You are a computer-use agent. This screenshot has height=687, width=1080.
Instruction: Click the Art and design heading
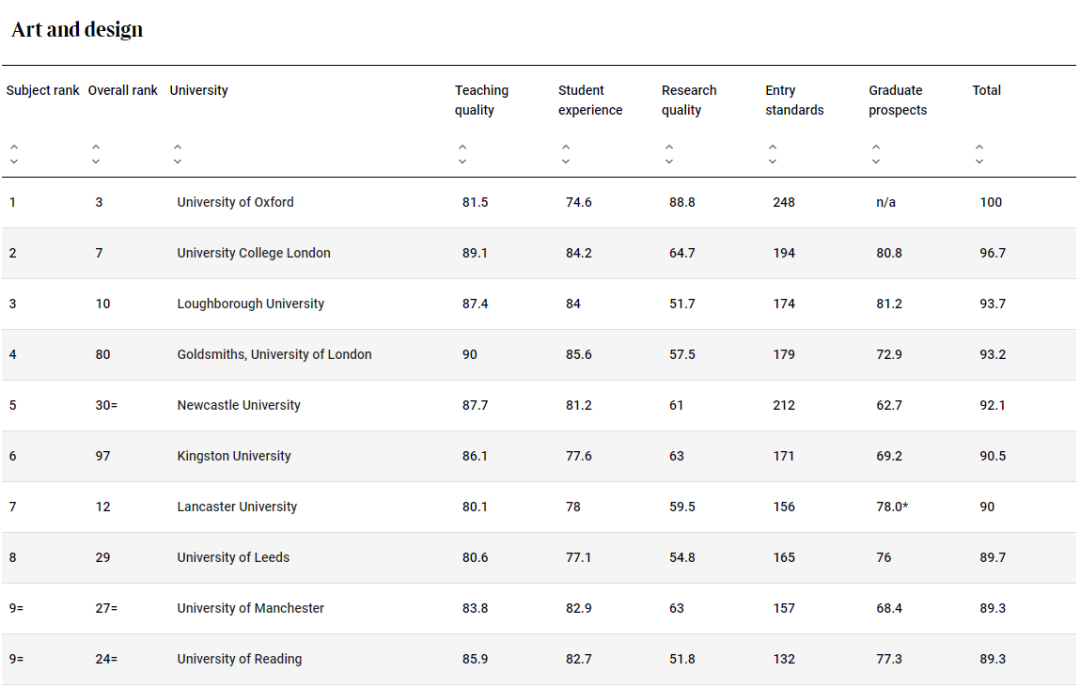coord(77,30)
